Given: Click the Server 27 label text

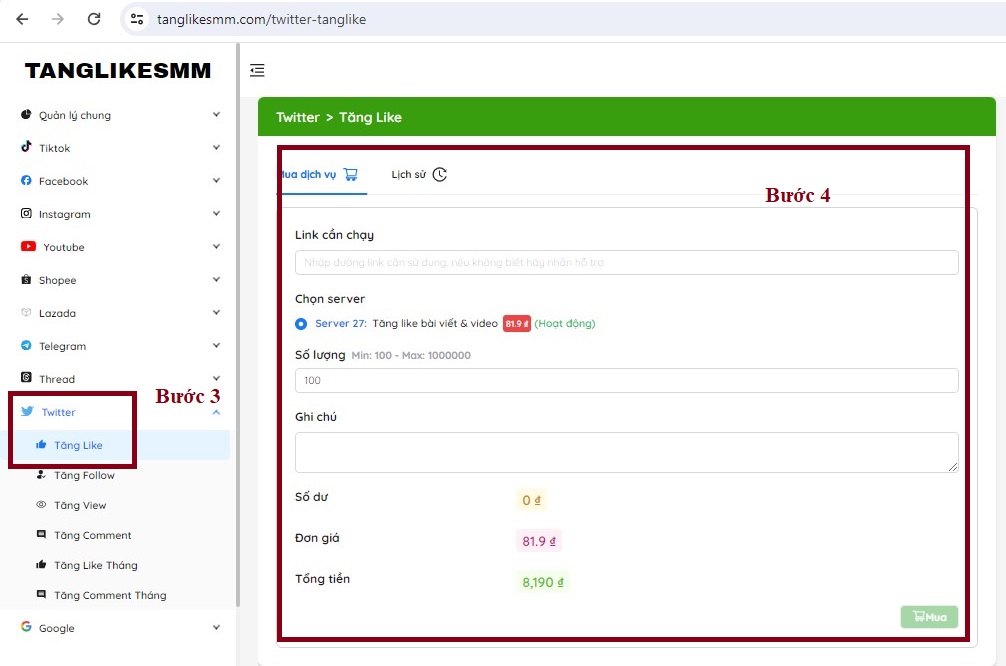Looking at the screenshot, I should pos(341,323).
